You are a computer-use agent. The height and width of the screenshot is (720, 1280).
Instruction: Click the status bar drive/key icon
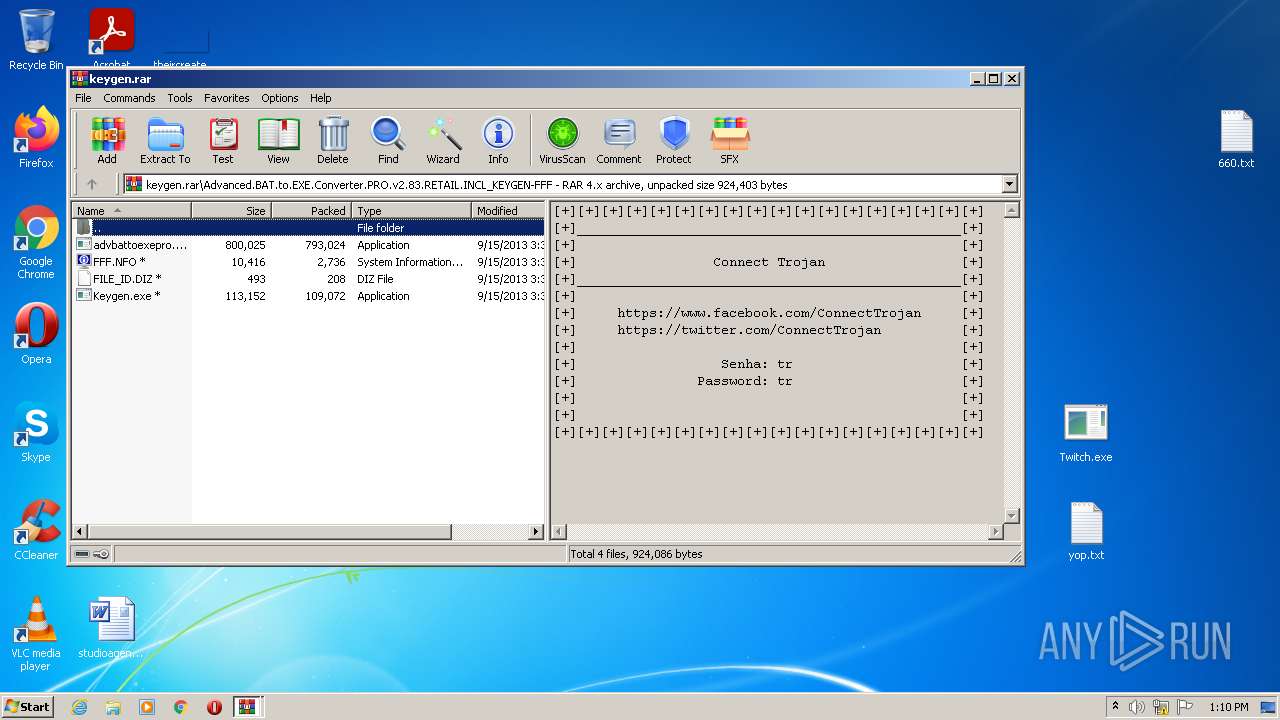[92, 554]
